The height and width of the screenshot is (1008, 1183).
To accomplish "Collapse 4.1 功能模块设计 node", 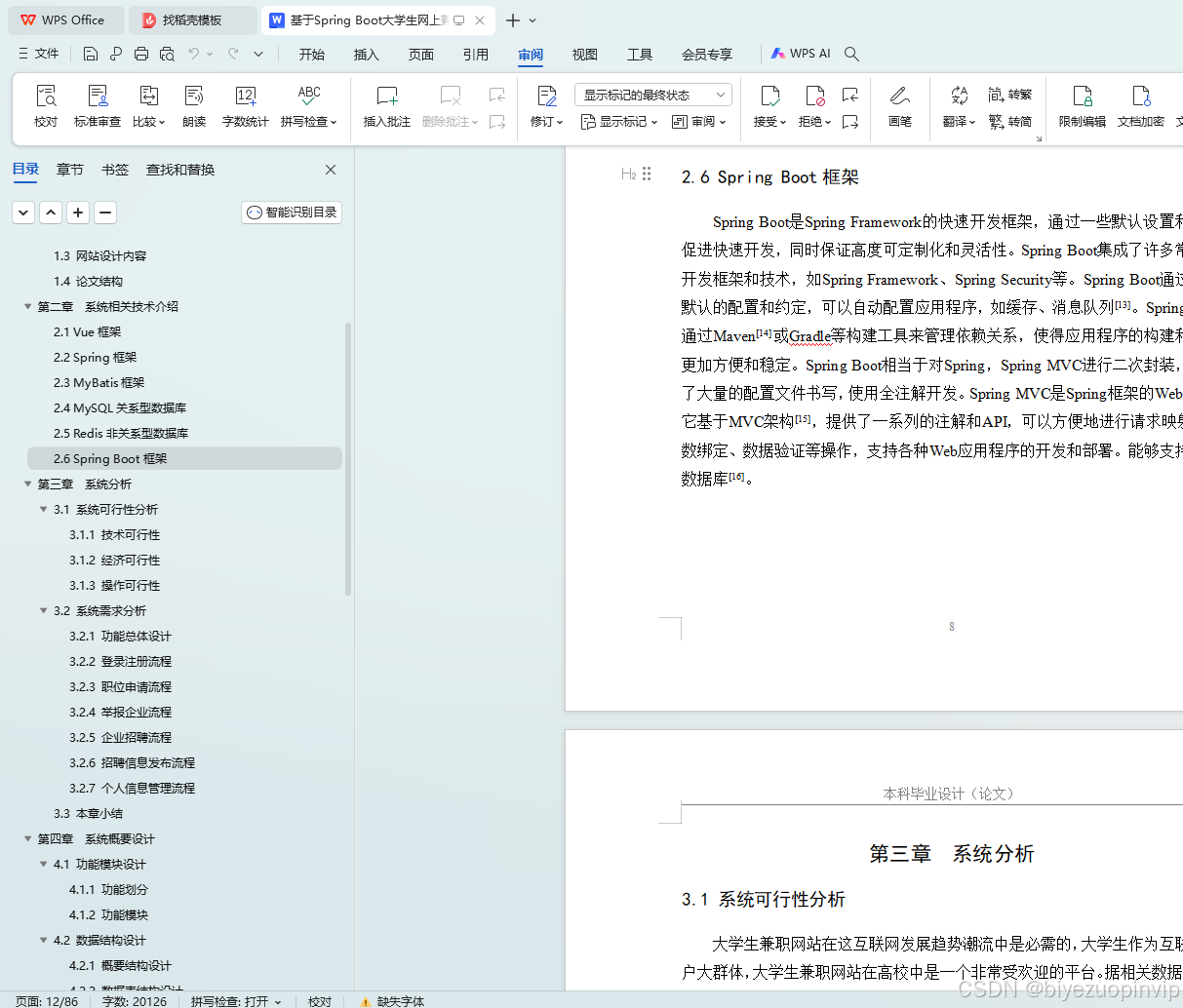I will pyautogui.click(x=43, y=864).
